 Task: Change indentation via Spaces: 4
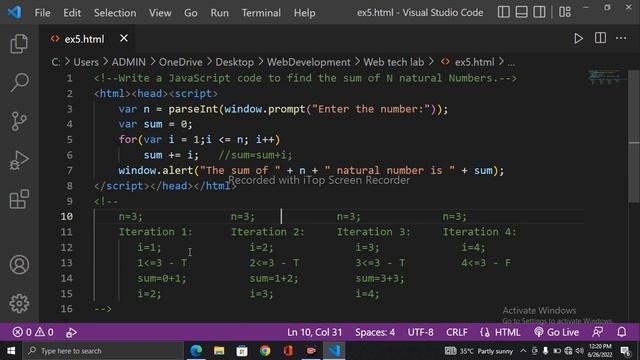[x=375, y=332]
